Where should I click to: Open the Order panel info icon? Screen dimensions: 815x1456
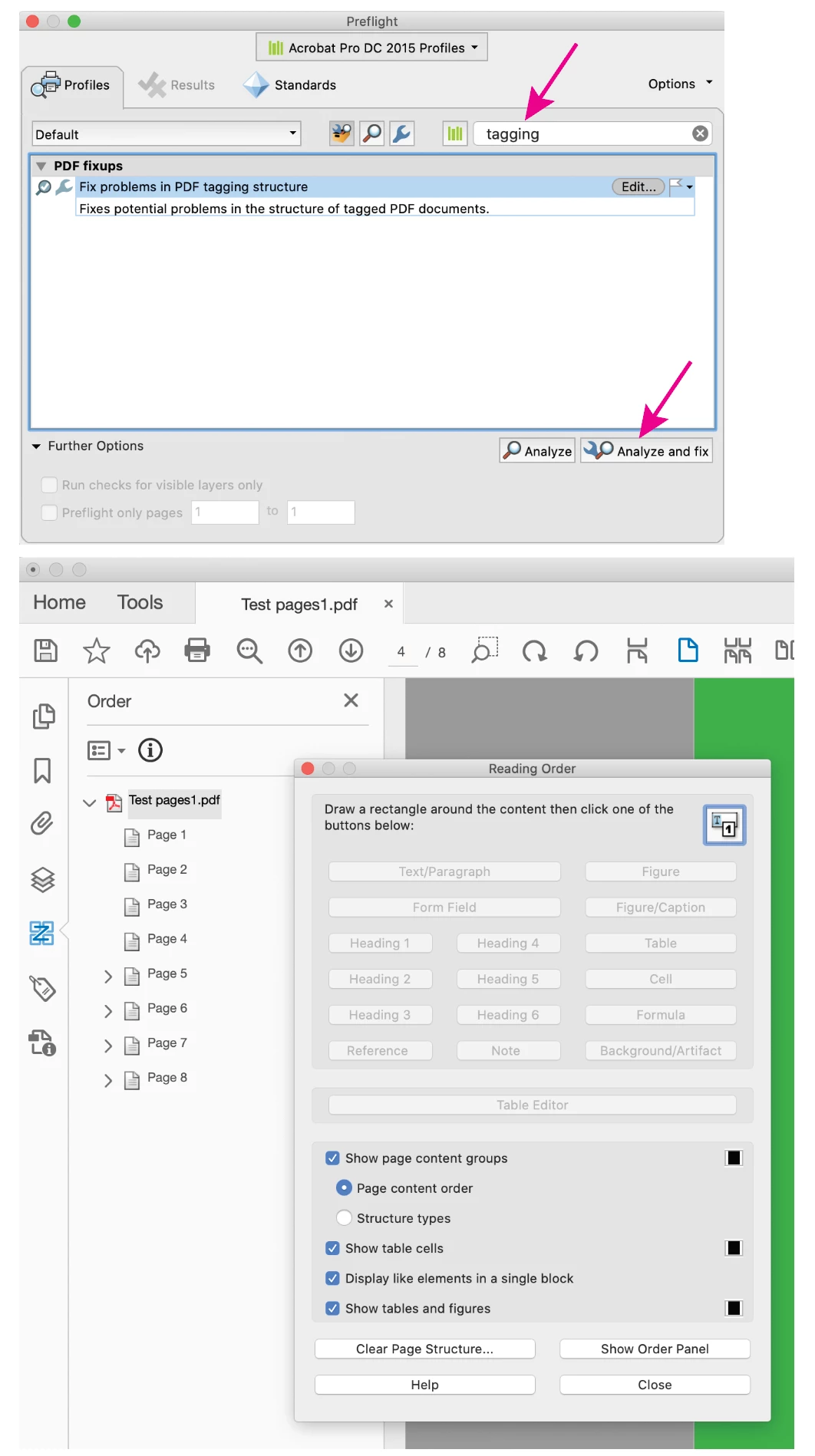coord(150,749)
